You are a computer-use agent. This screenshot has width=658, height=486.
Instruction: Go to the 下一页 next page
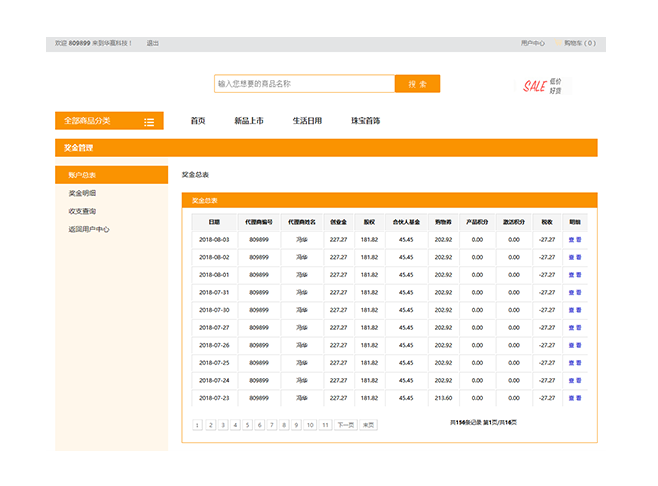click(345, 425)
